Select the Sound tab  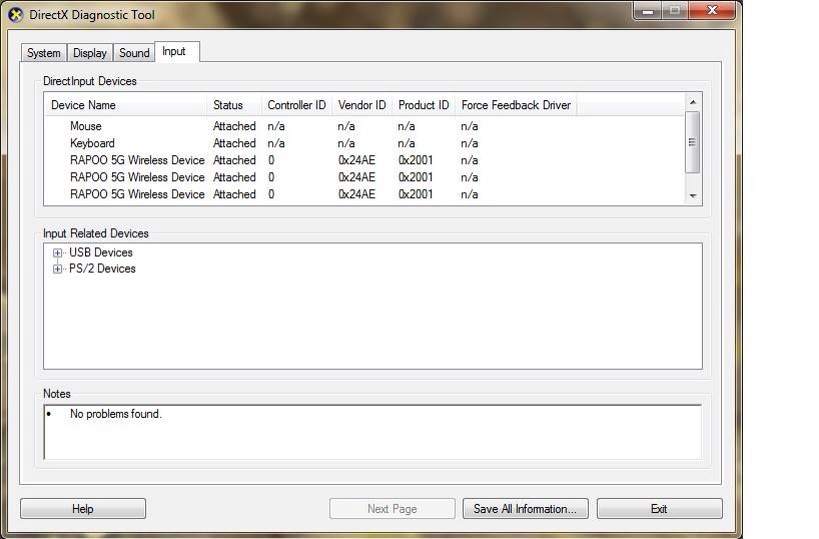(134, 53)
